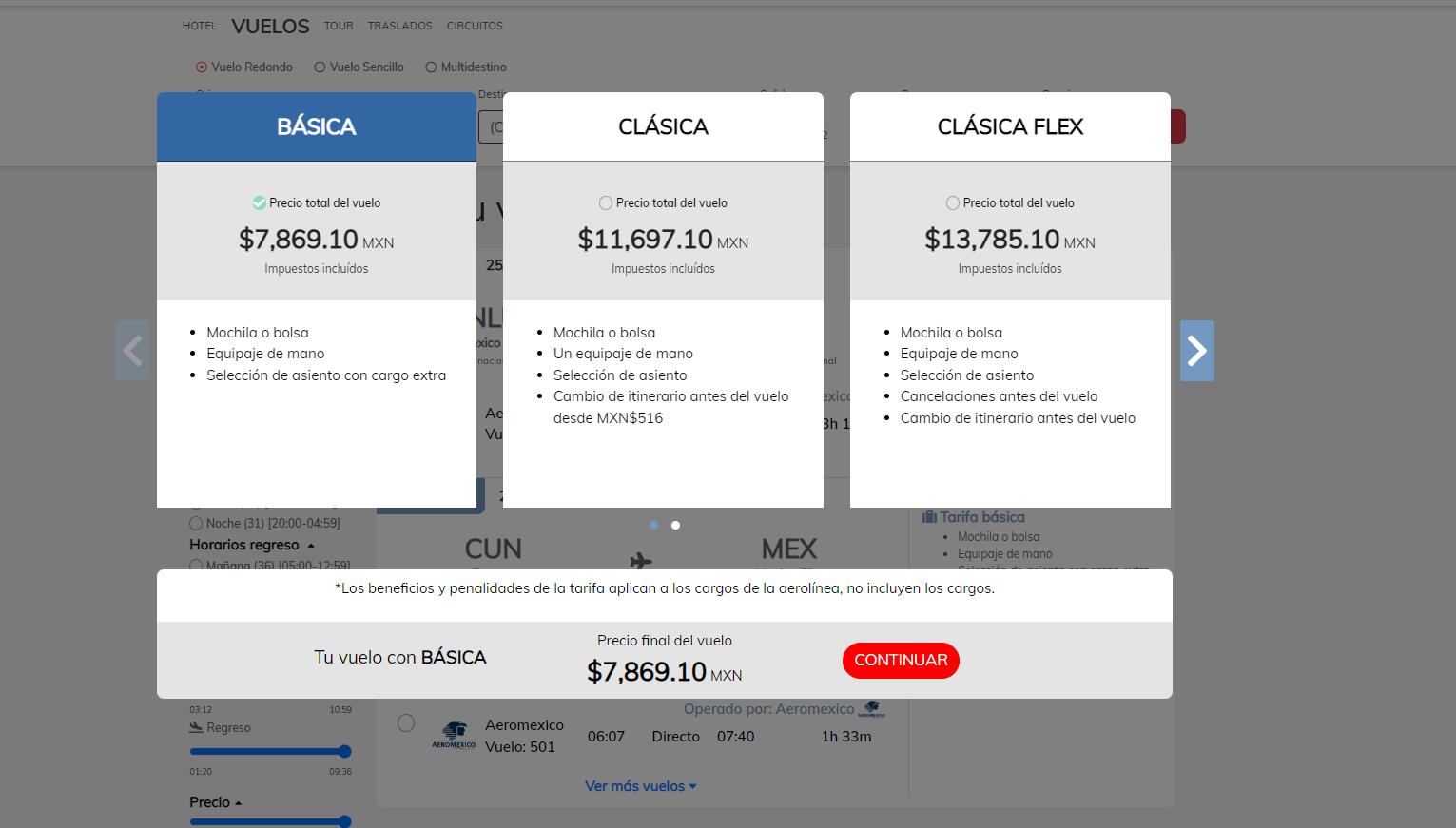Collapse the Horarios regreso filter section
Screen dimensions: 1456x828
[x=310, y=546]
